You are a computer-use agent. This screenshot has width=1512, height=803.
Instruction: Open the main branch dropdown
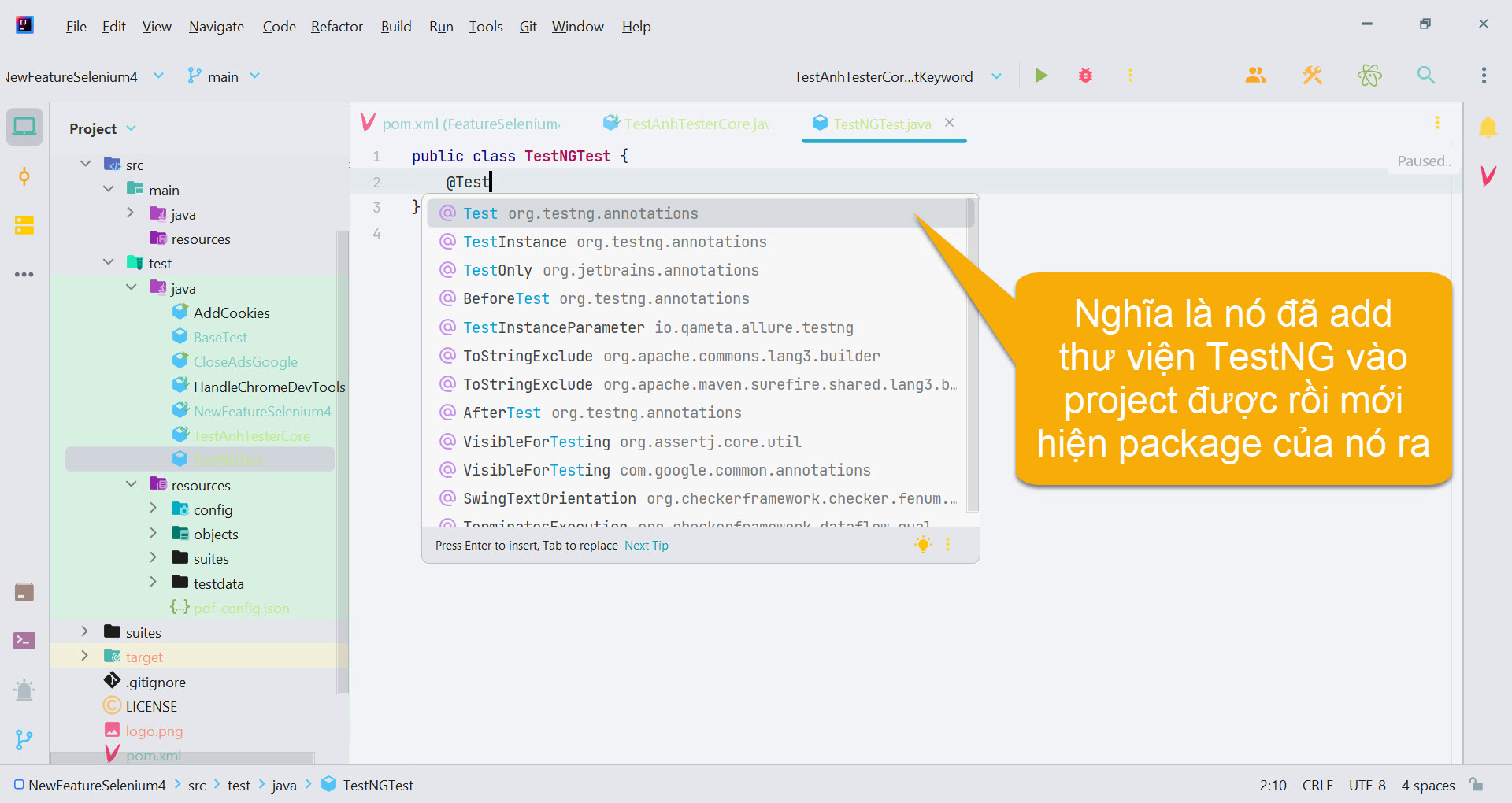[224, 76]
